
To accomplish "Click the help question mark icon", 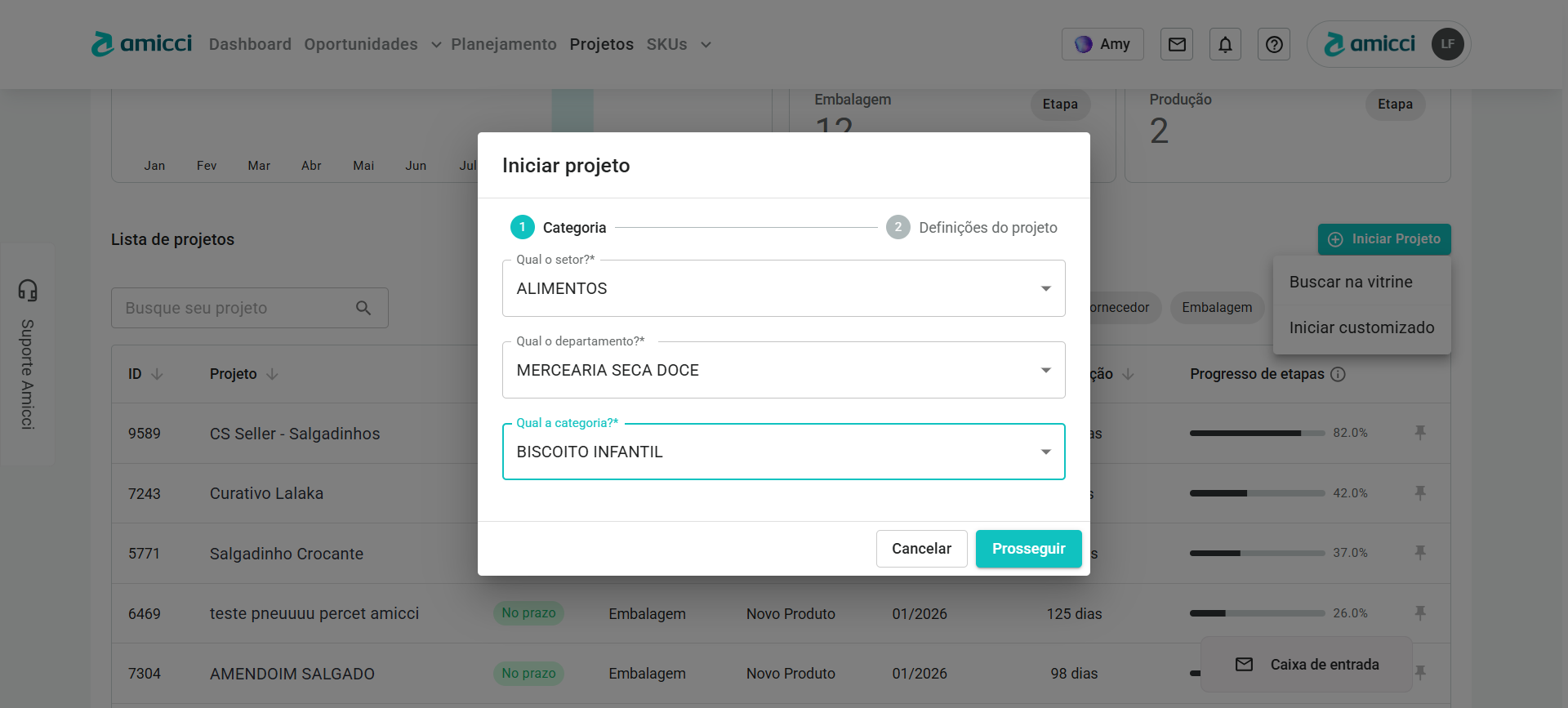I will click(x=1273, y=44).
